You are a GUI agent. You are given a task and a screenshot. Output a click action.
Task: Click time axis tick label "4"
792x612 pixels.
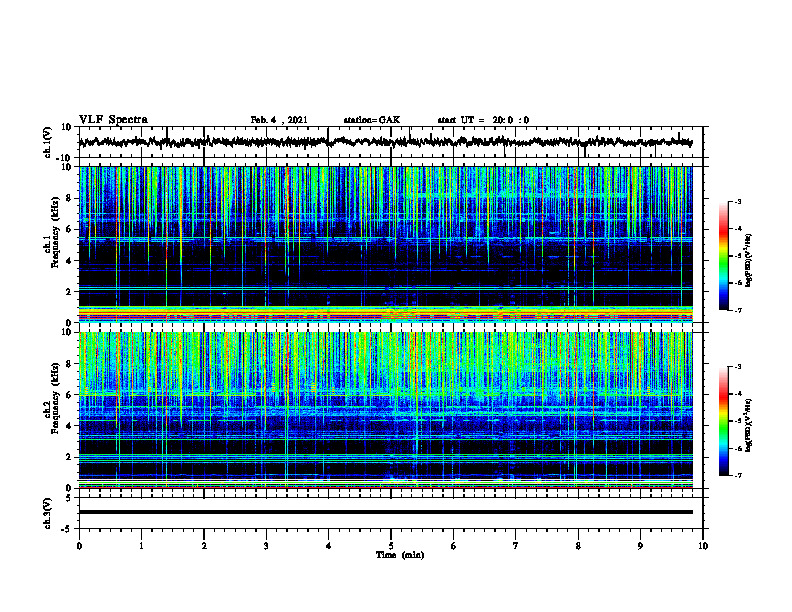(329, 546)
